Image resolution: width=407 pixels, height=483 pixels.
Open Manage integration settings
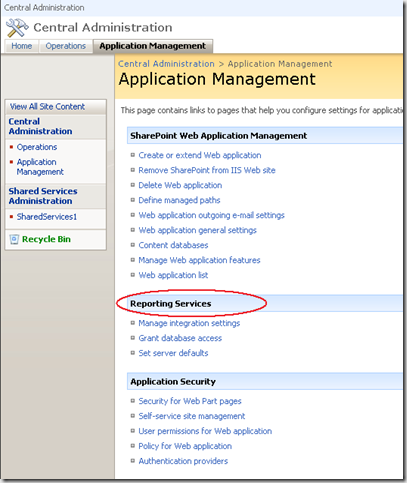(x=189, y=323)
